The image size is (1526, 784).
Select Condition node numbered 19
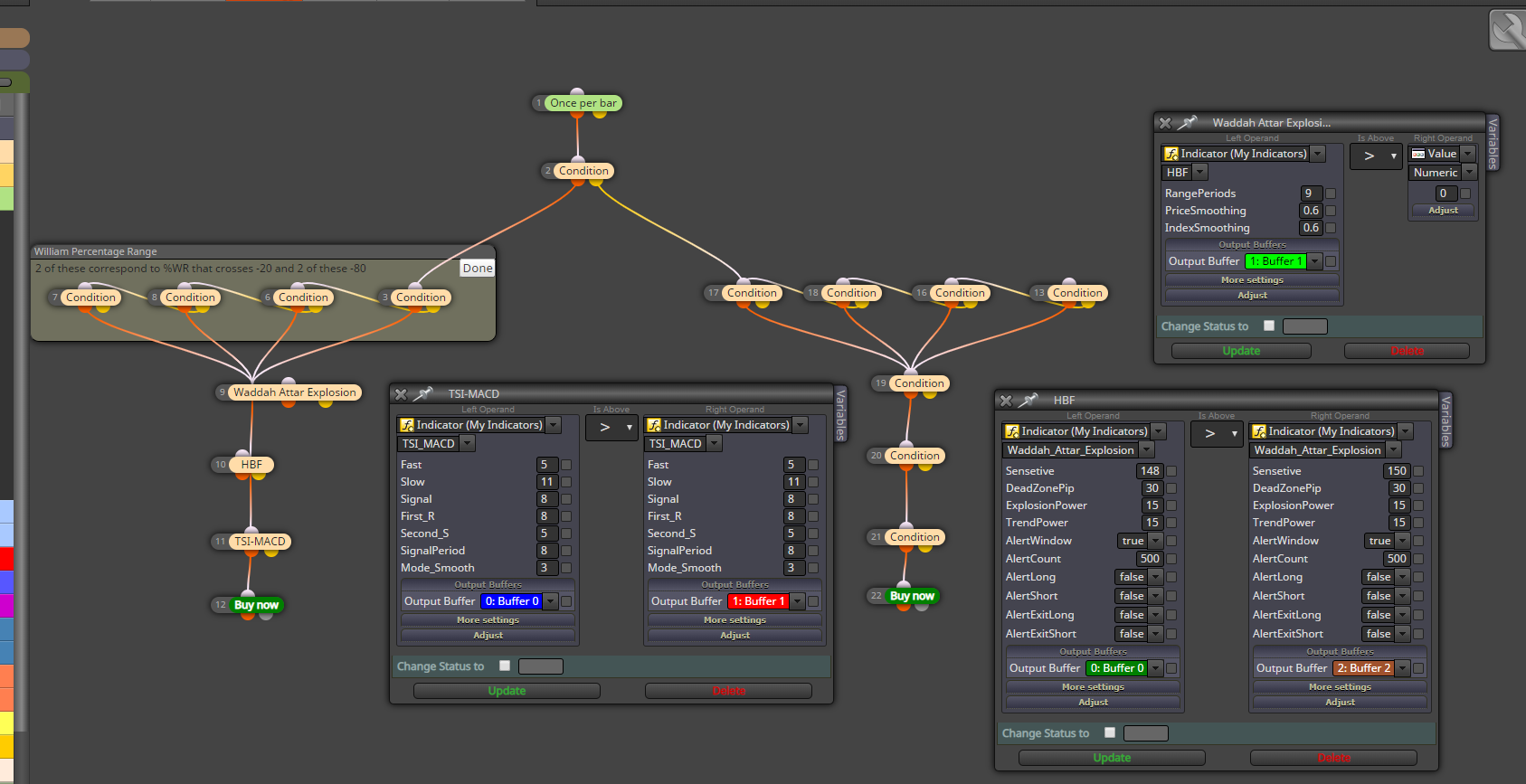pos(919,383)
